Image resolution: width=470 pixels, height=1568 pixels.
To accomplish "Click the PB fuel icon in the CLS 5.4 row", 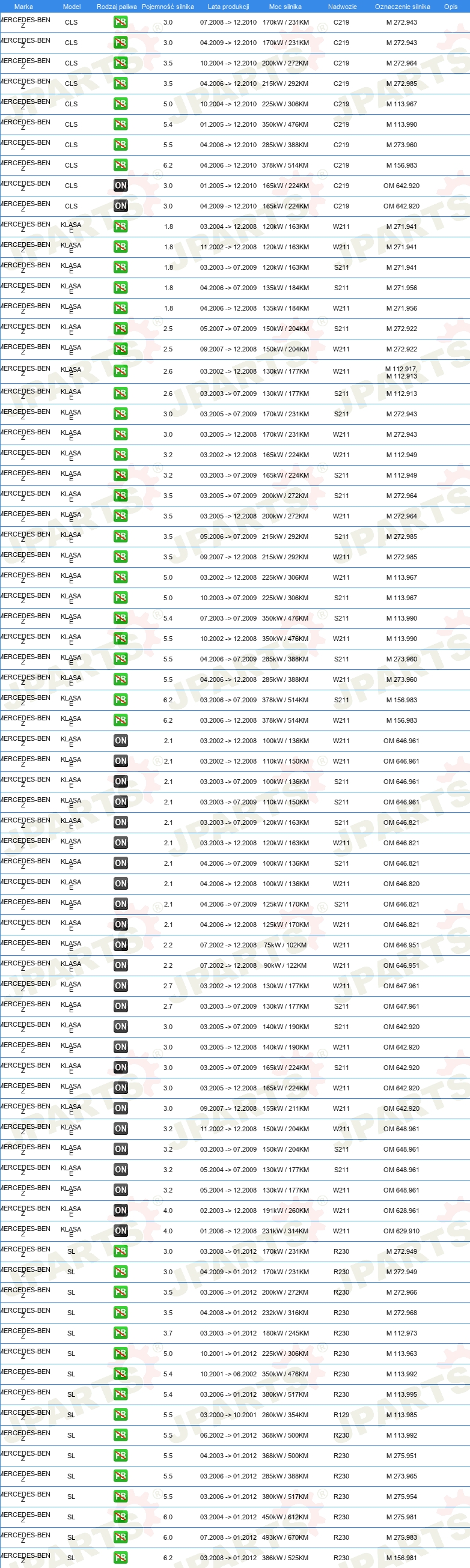I will click(121, 124).
